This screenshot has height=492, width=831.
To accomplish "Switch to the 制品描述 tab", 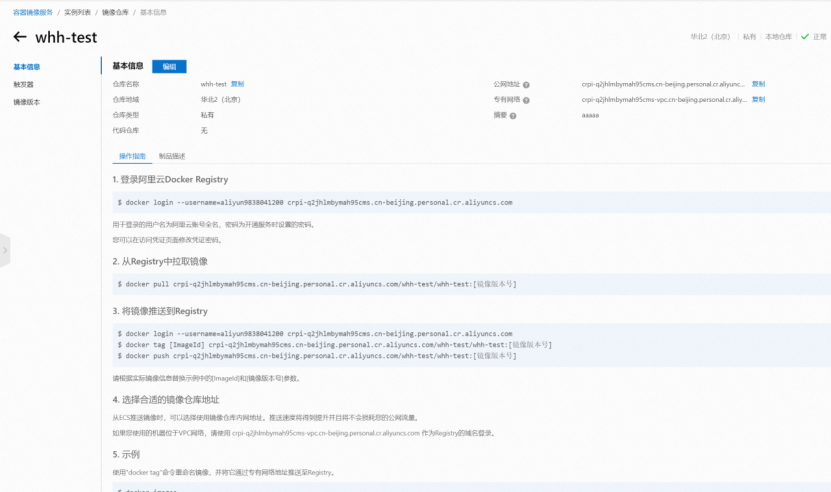I will click(x=172, y=156).
